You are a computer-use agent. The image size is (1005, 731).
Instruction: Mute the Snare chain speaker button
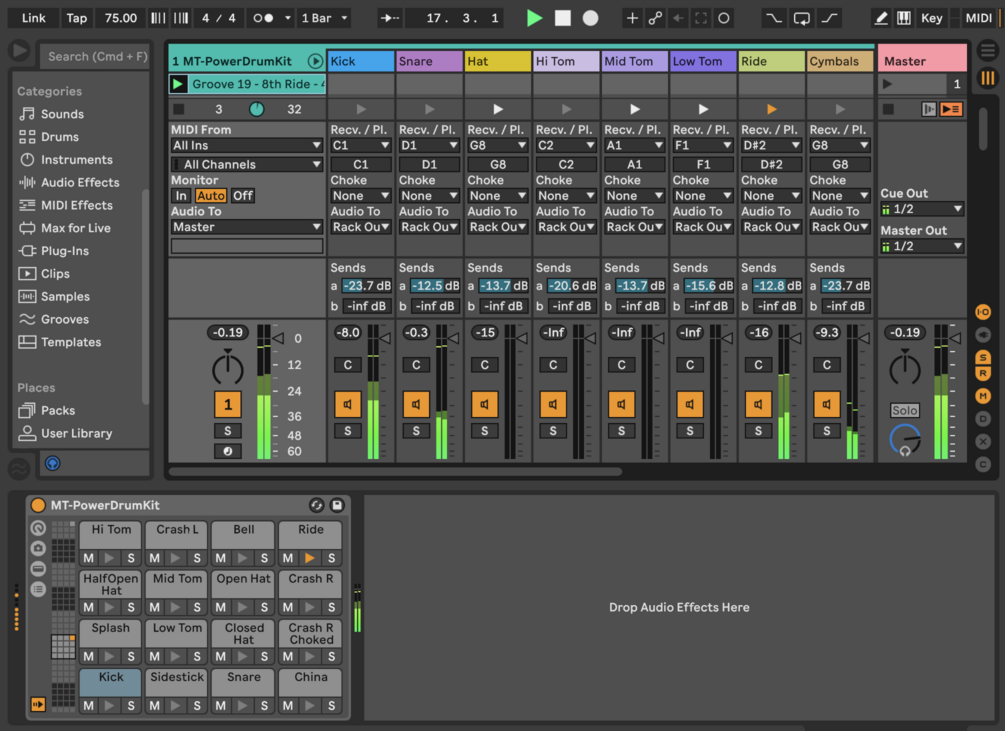(416, 404)
